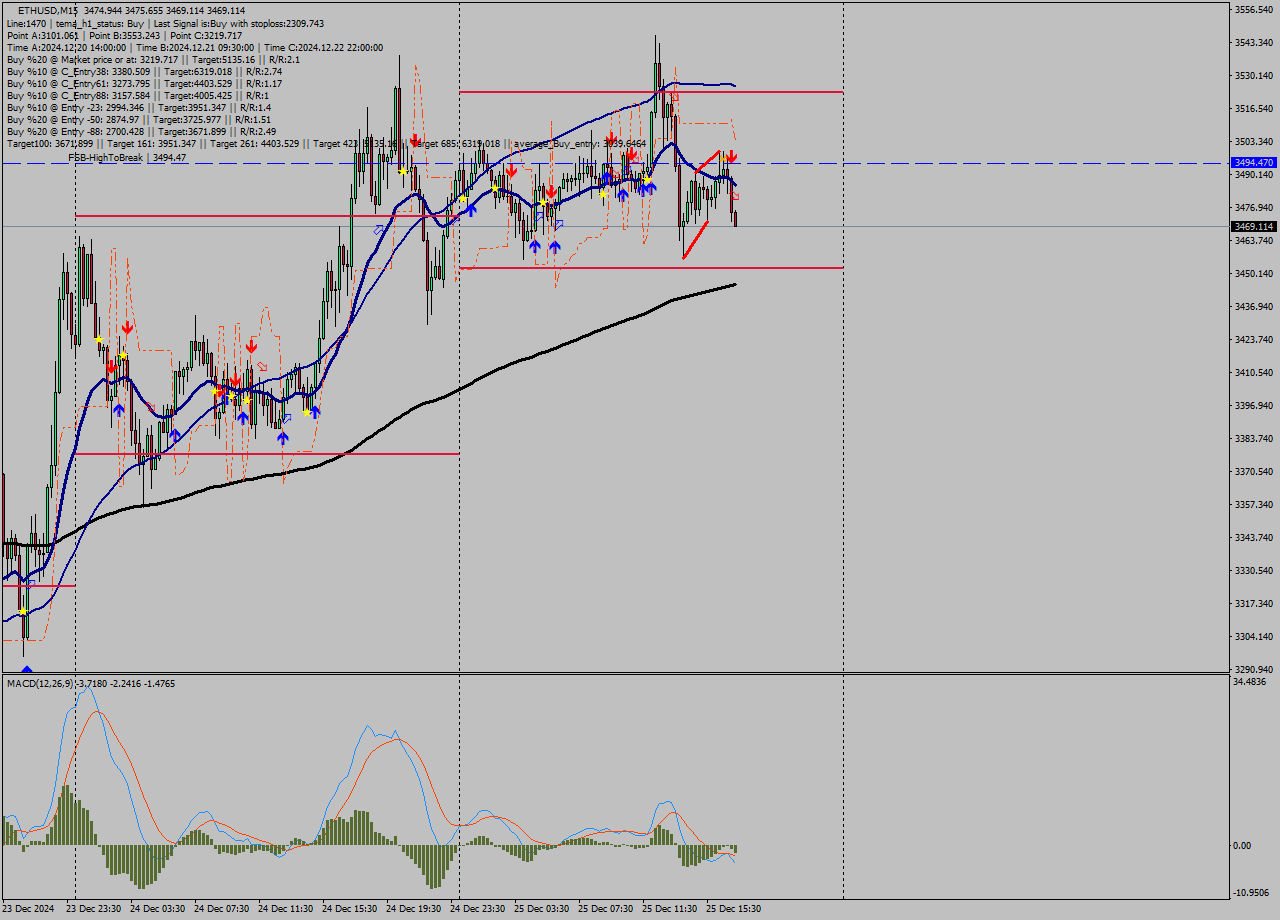1280x920 pixels.
Task: Click the blue 3494.470 price tag
Action: (1253, 162)
